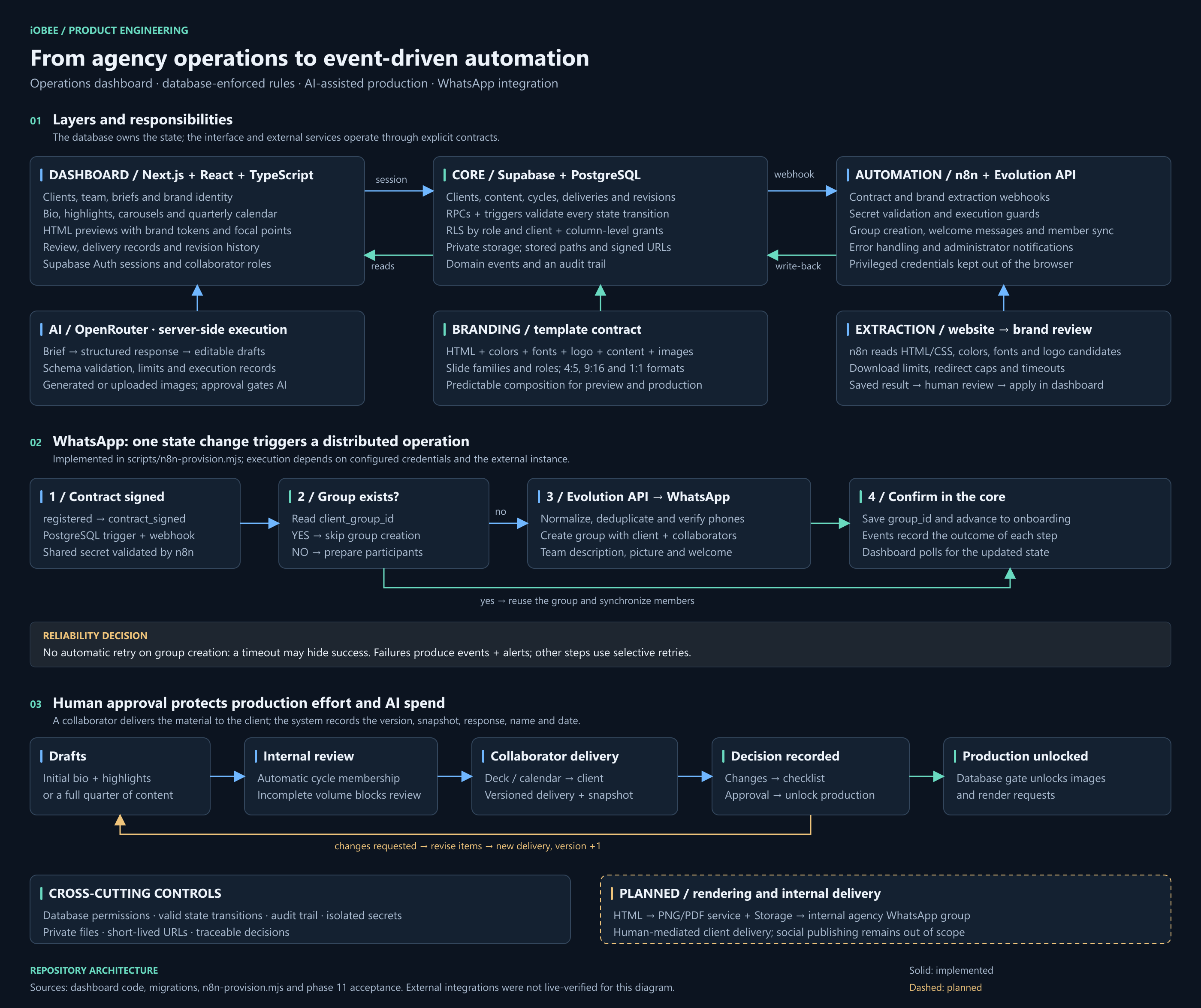This screenshot has width=1201, height=1008.
Task: Click the 'Drafts' card title
Action: [x=67, y=756]
